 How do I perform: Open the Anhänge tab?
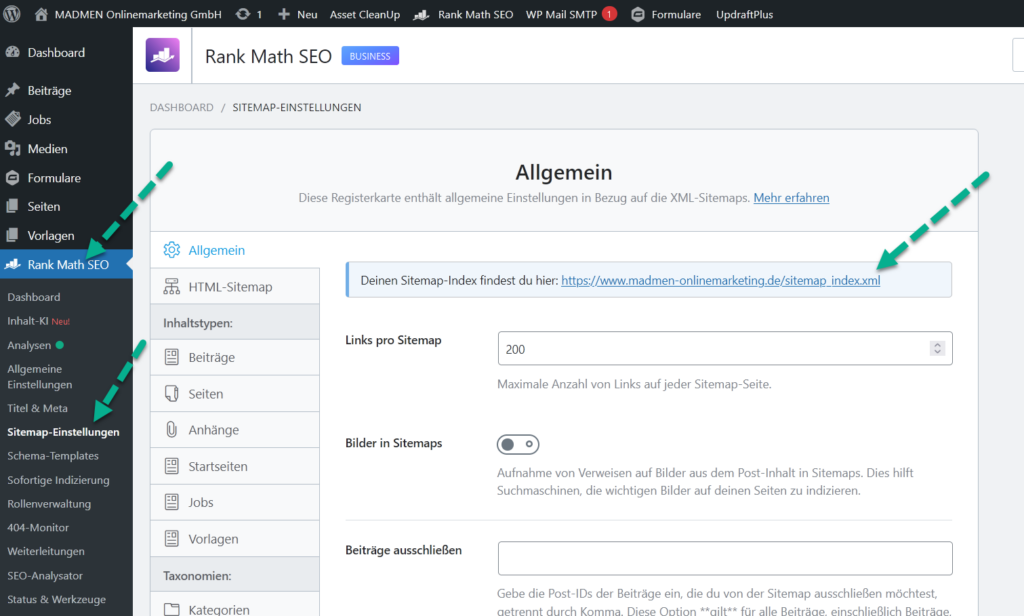coord(235,430)
